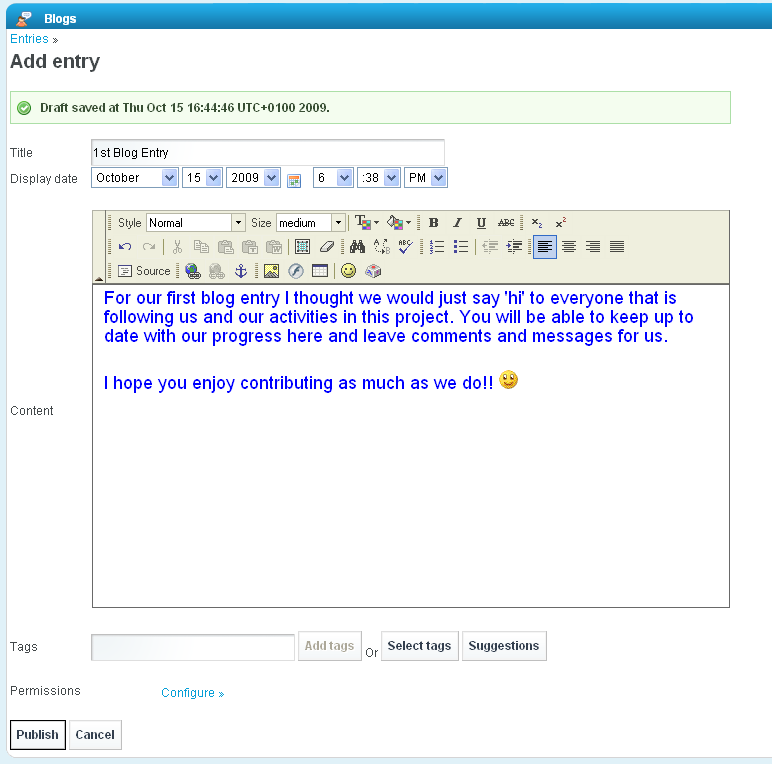This screenshot has height=764, width=772.
Task: Publish the blog entry
Action: coord(38,735)
